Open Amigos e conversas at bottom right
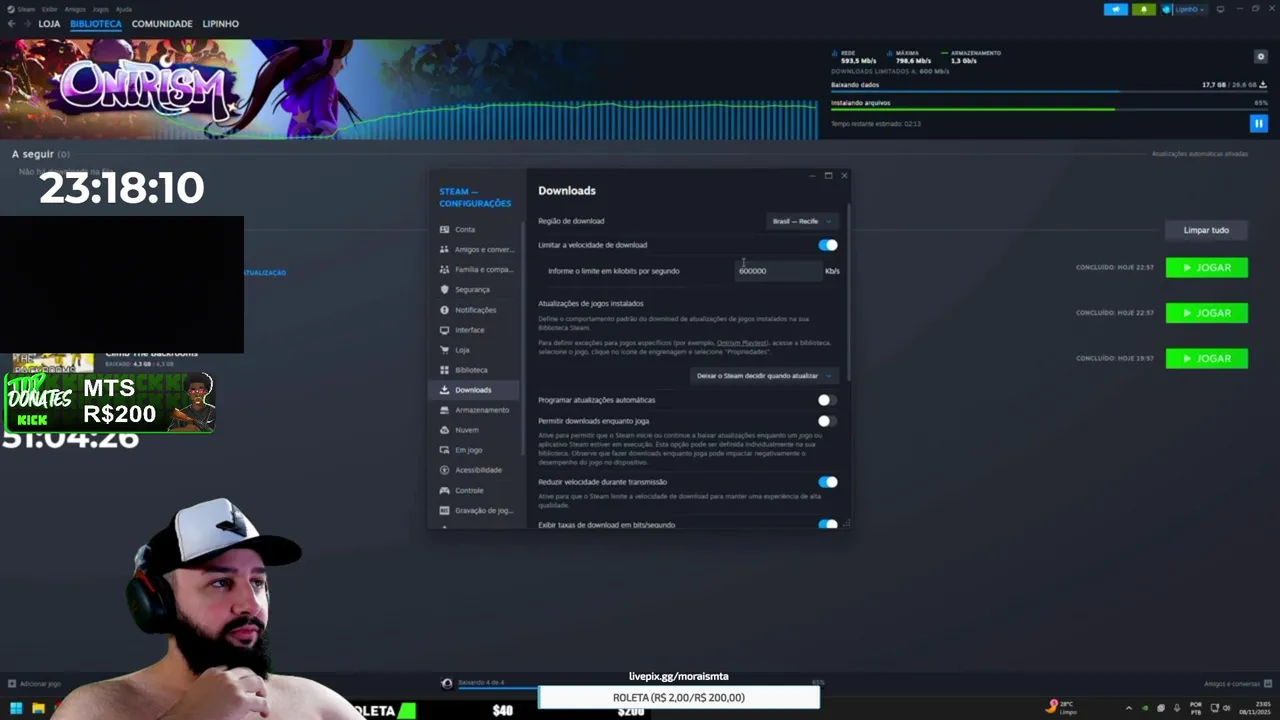The height and width of the screenshot is (720, 1280). point(1238,684)
